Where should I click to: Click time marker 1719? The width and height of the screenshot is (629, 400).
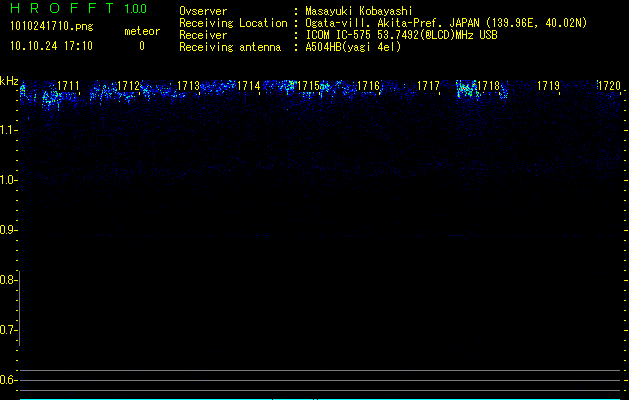coord(548,86)
